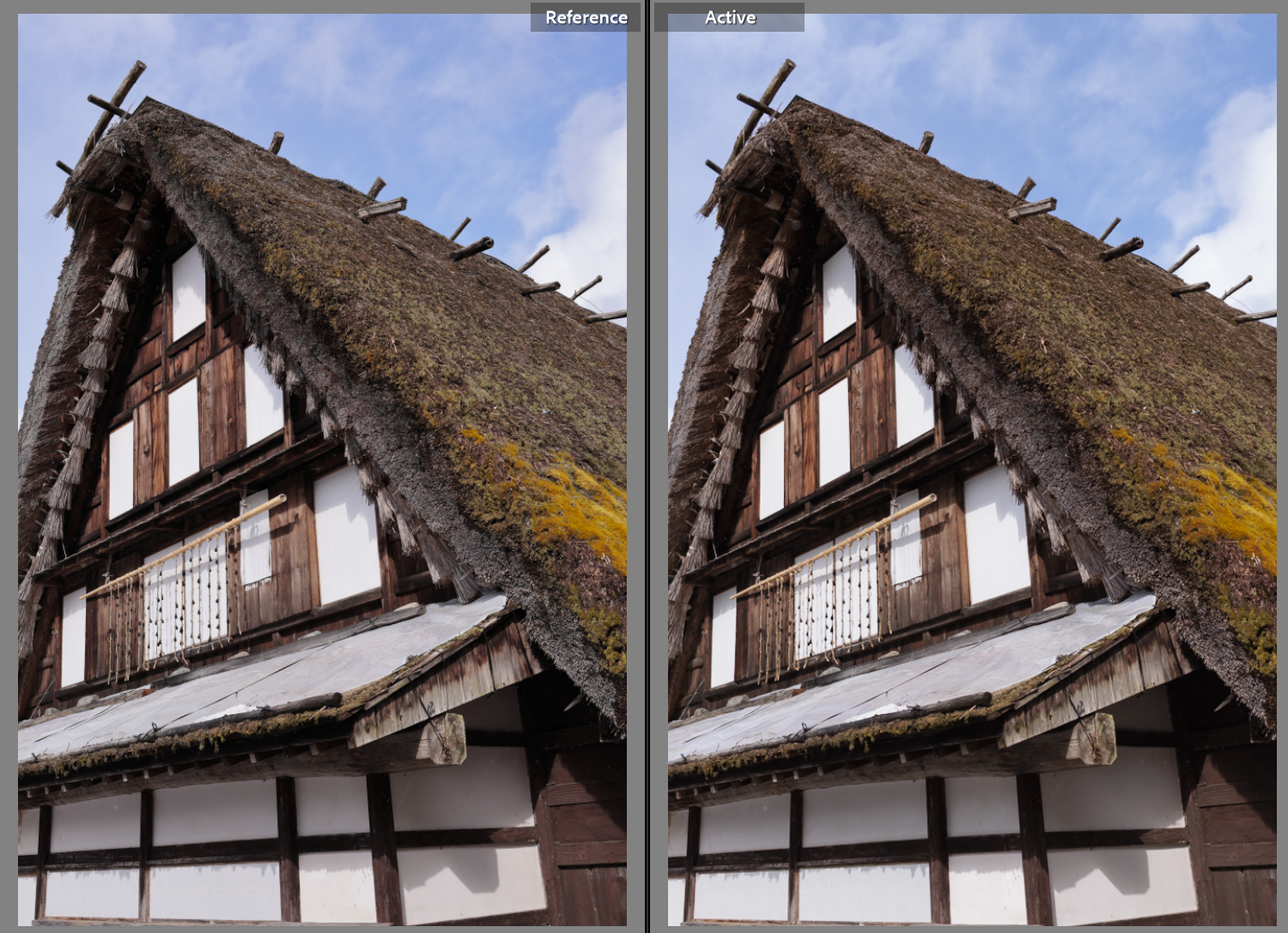Click the gray border below the Active image
The width and height of the screenshot is (1288, 933).
[970, 930]
